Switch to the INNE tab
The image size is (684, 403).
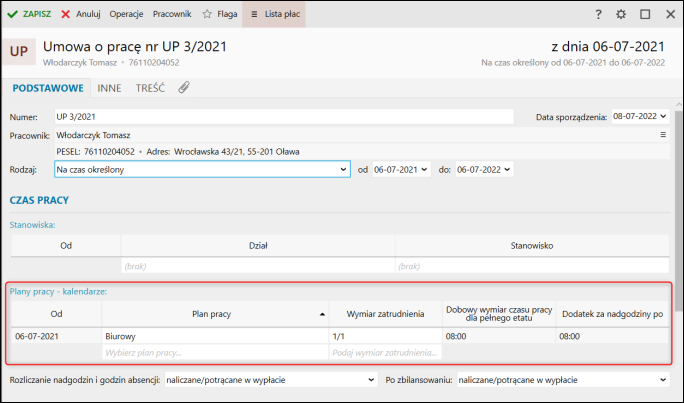coord(109,88)
